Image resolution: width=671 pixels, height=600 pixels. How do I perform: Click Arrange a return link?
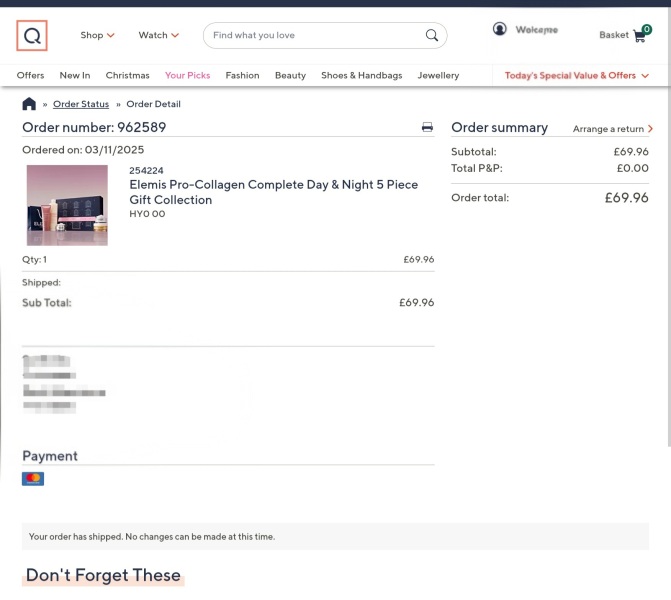[x=613, y=129]
